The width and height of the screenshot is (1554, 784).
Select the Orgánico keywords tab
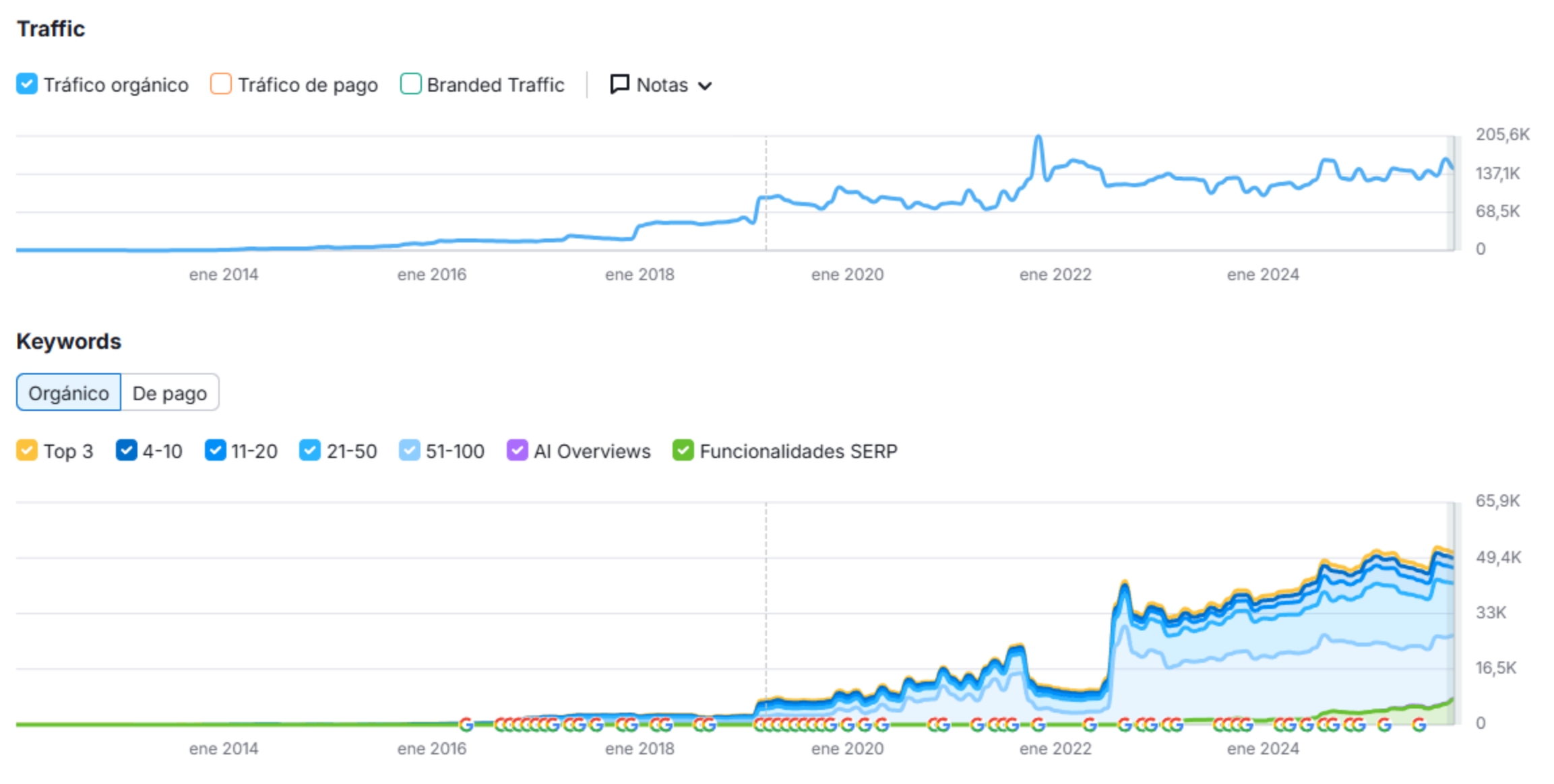pos(69,393)
